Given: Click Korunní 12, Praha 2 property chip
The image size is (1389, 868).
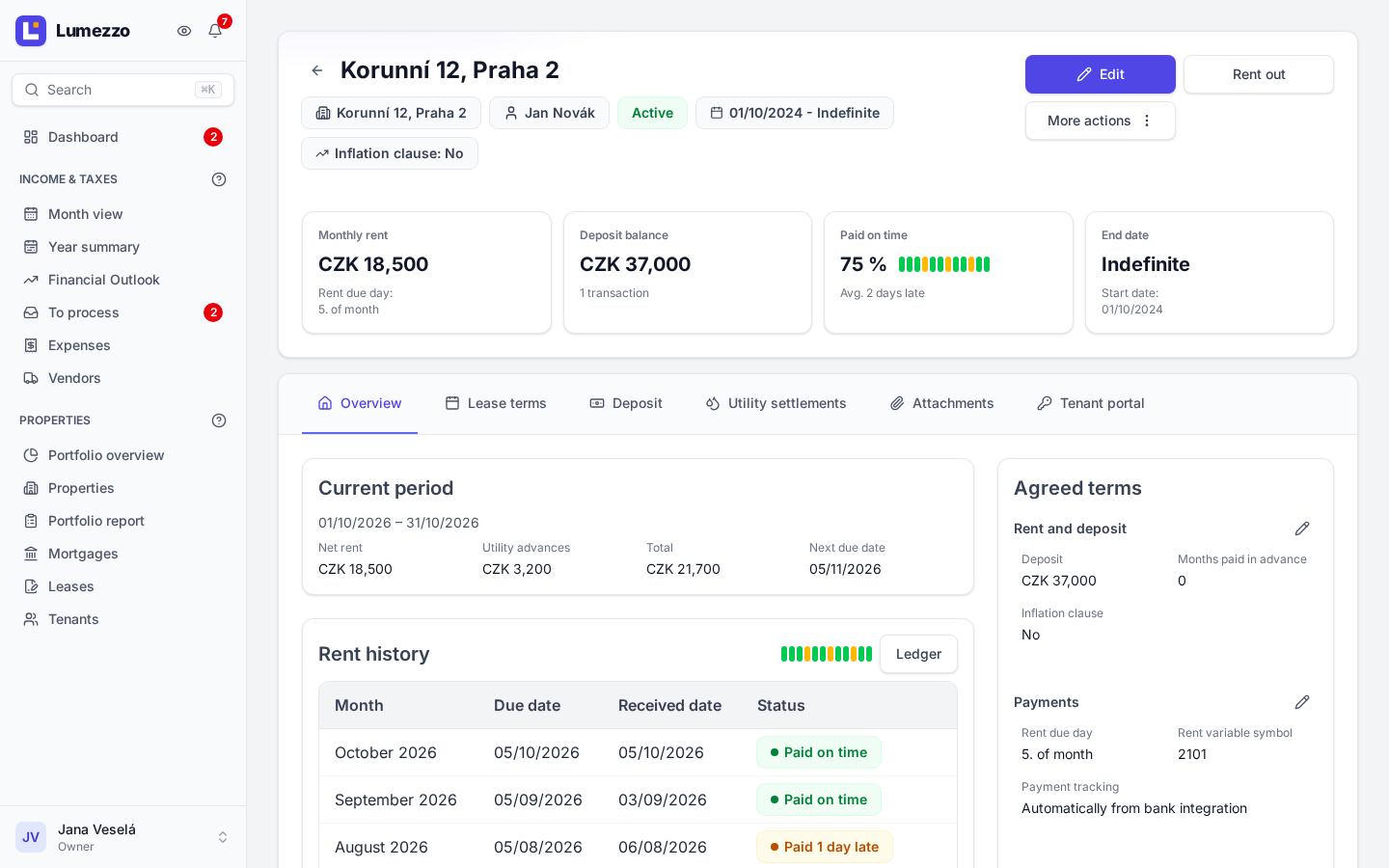Looking at the screenshot, I should click(391, 113).
